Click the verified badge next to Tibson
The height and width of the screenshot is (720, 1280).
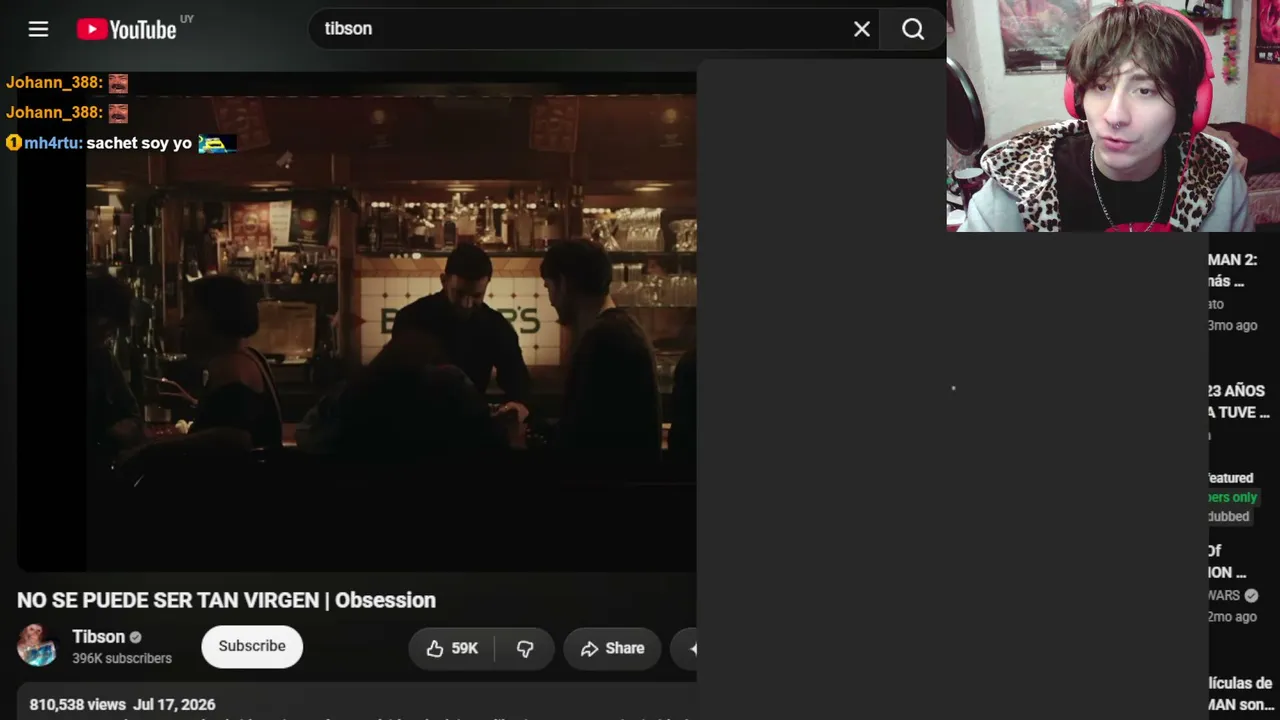point(135,637)
